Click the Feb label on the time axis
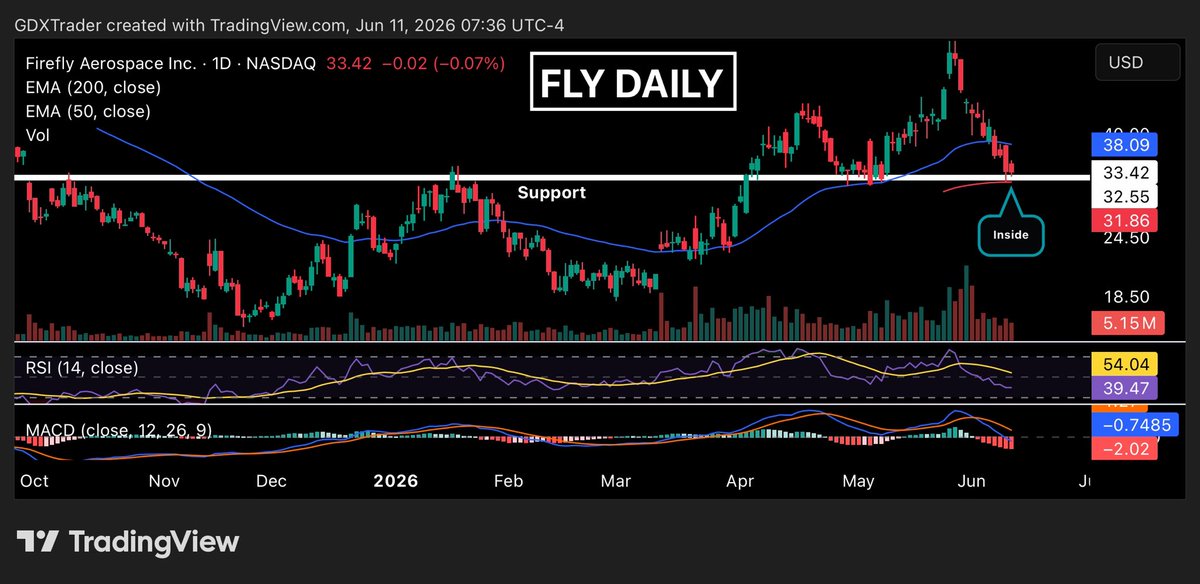This screenshot has height=584, width=1200. click(508, 481)
